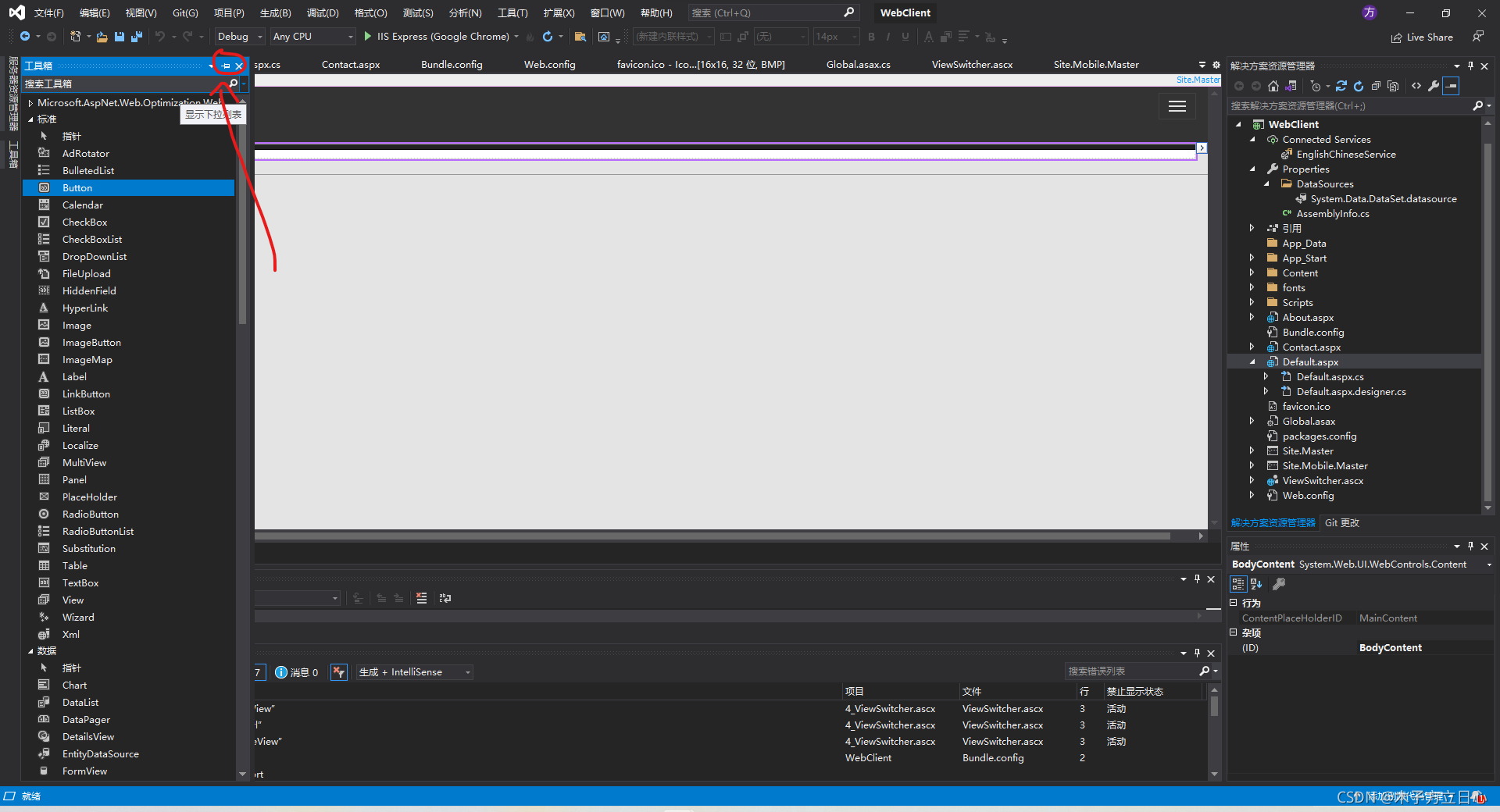Select the Button control in toolbox
Screen dimensions: 1500x812
click(x=128, y=188)
